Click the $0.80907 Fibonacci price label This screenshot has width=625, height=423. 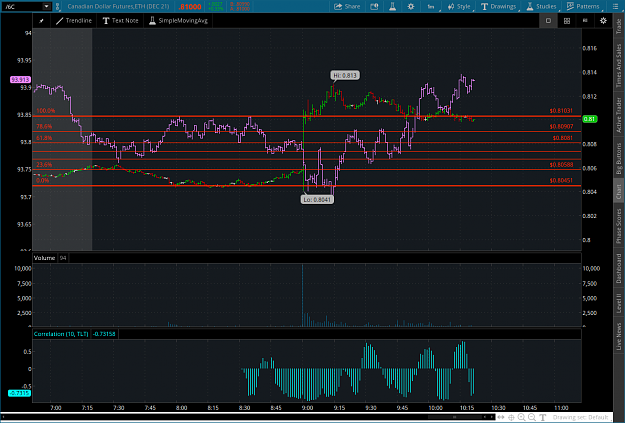561,126
